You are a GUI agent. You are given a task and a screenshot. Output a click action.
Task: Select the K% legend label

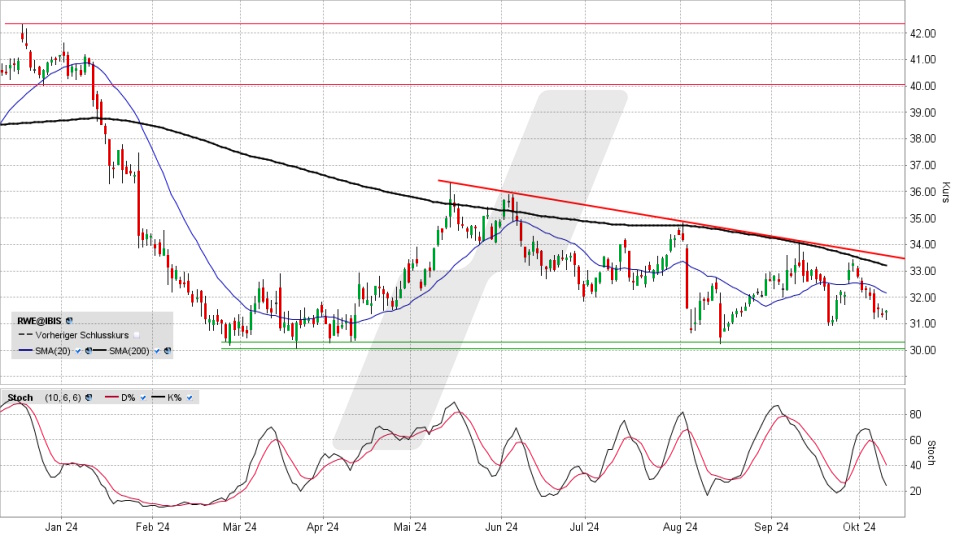(x=174, y=397)
